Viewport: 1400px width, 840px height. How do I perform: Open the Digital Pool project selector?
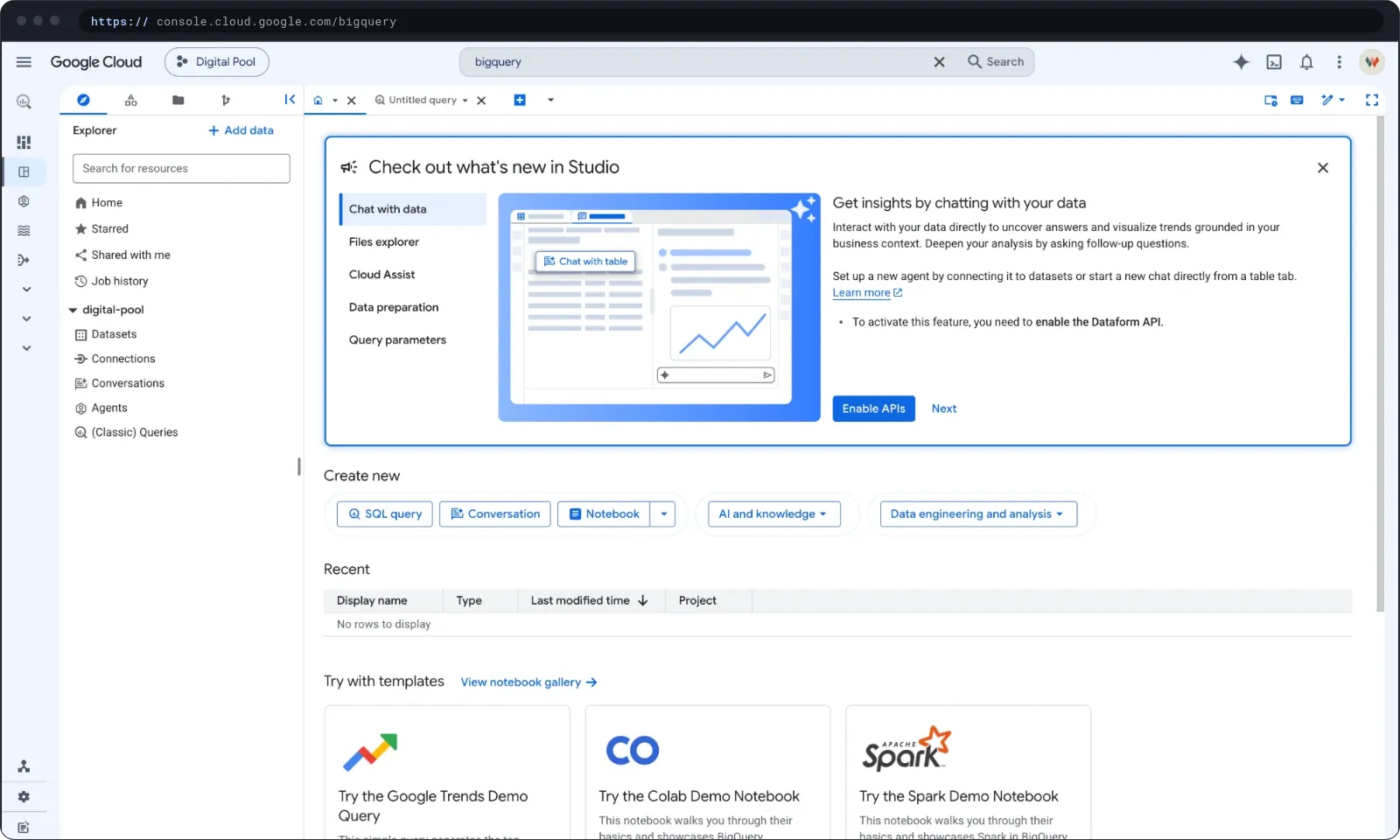217,62
